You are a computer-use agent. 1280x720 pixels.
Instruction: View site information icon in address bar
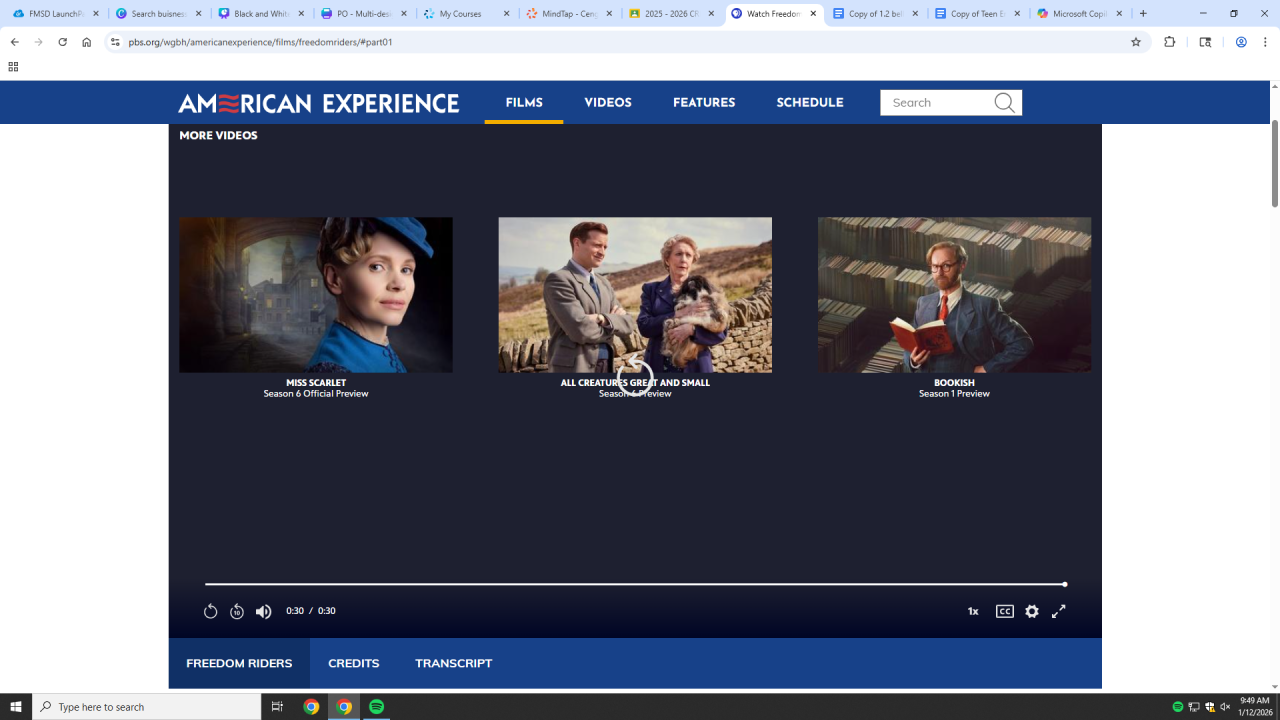(x=115, y=42)
